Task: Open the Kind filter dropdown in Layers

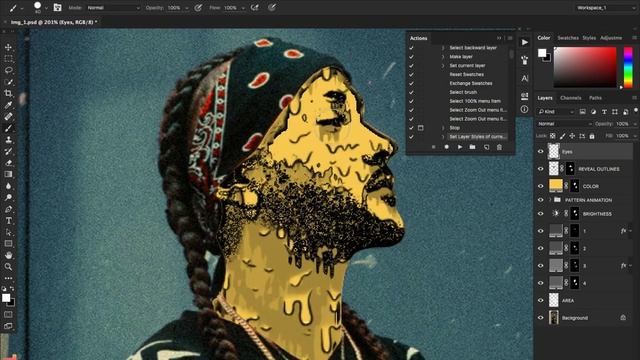Action: point(556,111)
